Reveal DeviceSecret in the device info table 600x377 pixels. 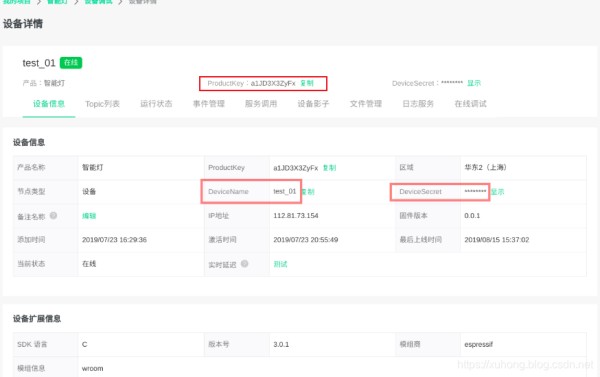click(497, 192)
